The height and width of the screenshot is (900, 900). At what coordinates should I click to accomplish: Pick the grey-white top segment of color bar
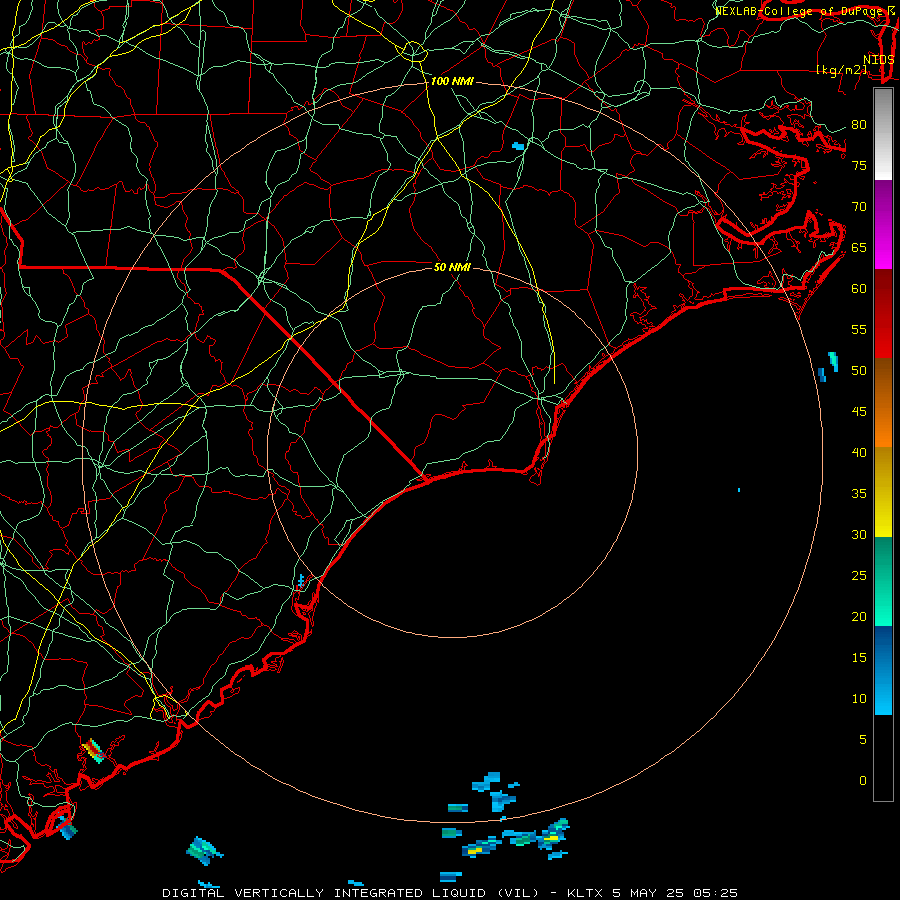pos(883,134)
